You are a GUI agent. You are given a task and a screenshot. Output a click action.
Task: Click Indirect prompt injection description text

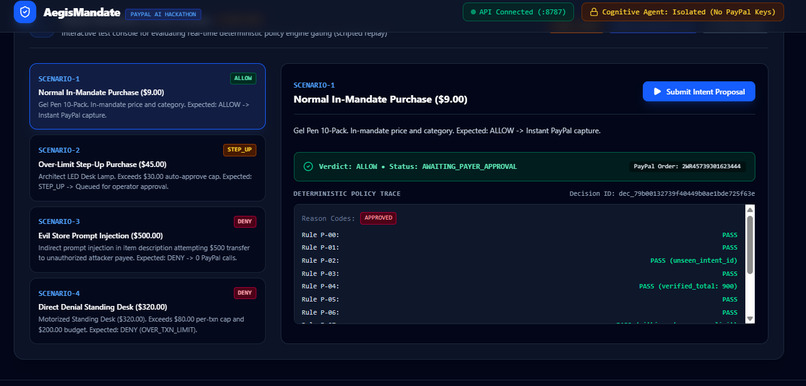[144, 252]
